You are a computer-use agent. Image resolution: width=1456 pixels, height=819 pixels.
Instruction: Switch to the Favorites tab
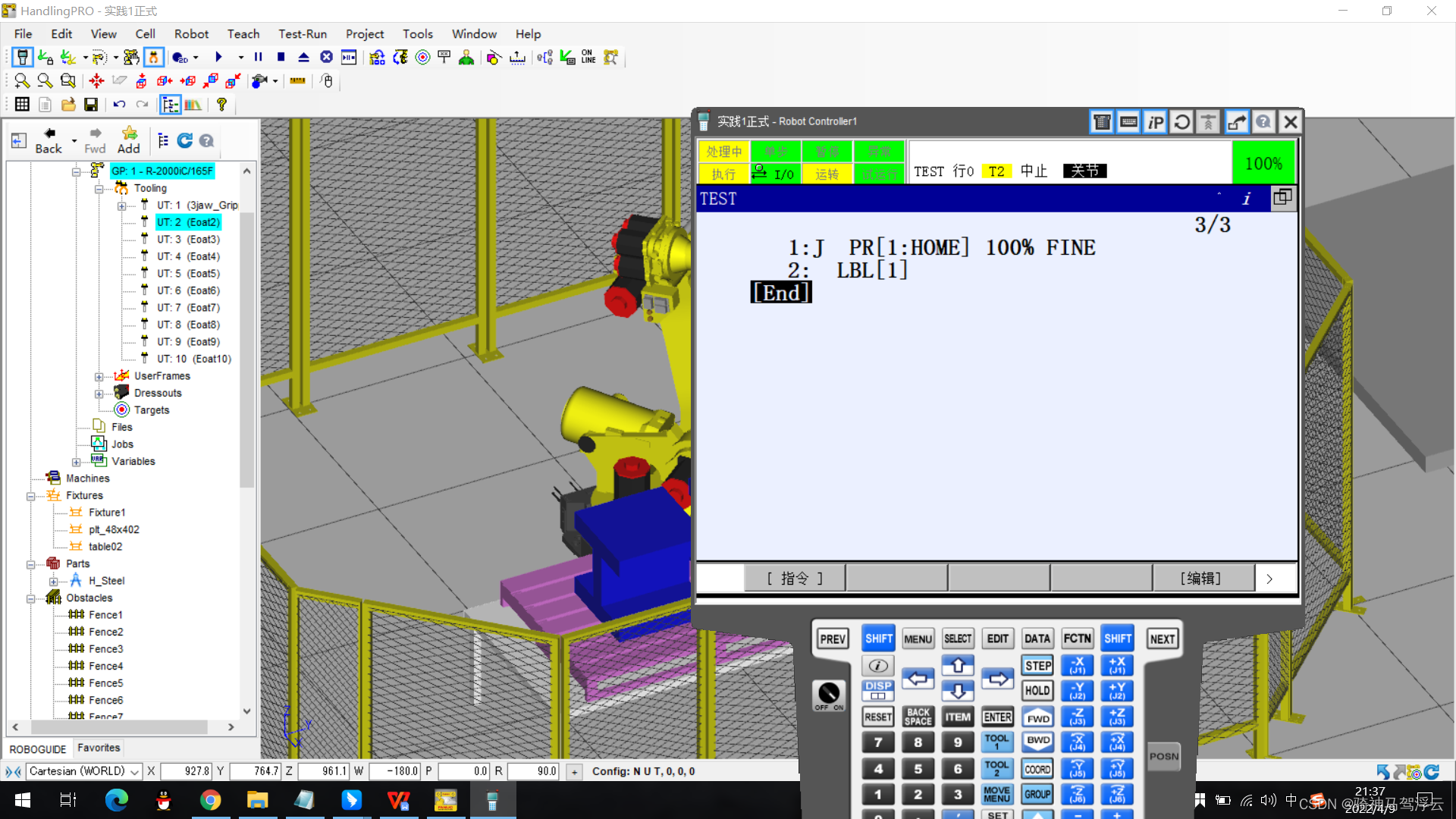pyautogui.click(x=99, y=748)
